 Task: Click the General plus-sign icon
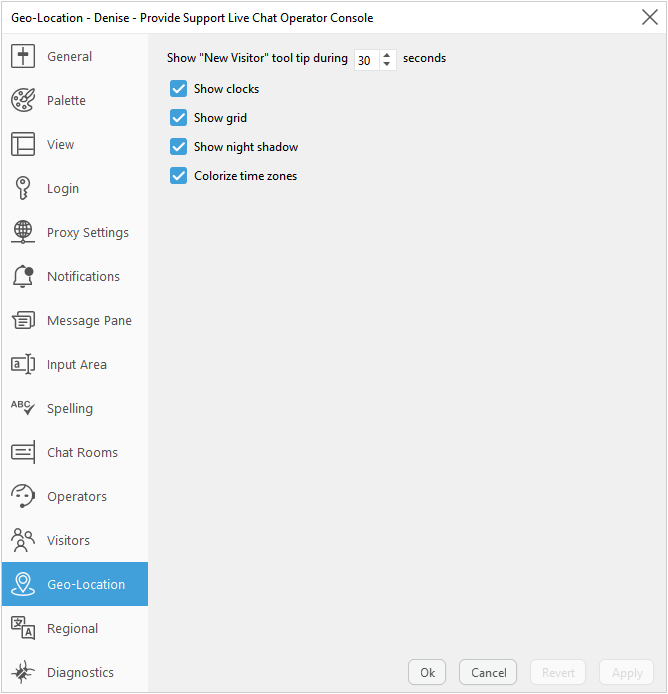[23, 57]
